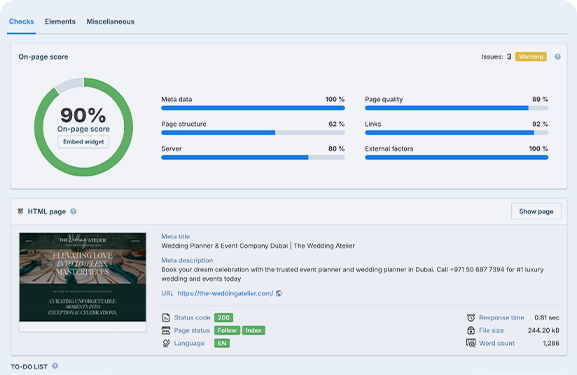The image size is (577, 375).
Task: Click the Index badge
Action: 253,330
